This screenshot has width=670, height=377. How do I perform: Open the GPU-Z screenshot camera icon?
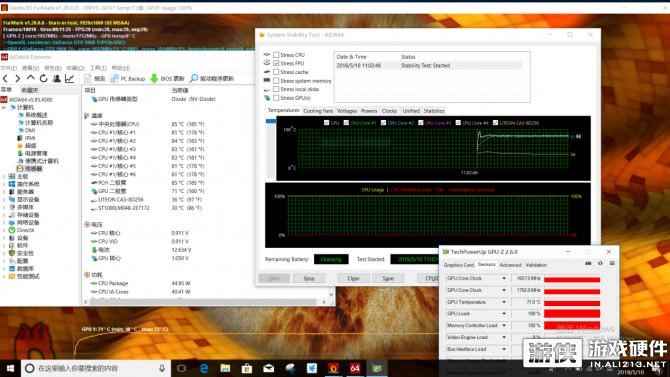click(588, 263)
